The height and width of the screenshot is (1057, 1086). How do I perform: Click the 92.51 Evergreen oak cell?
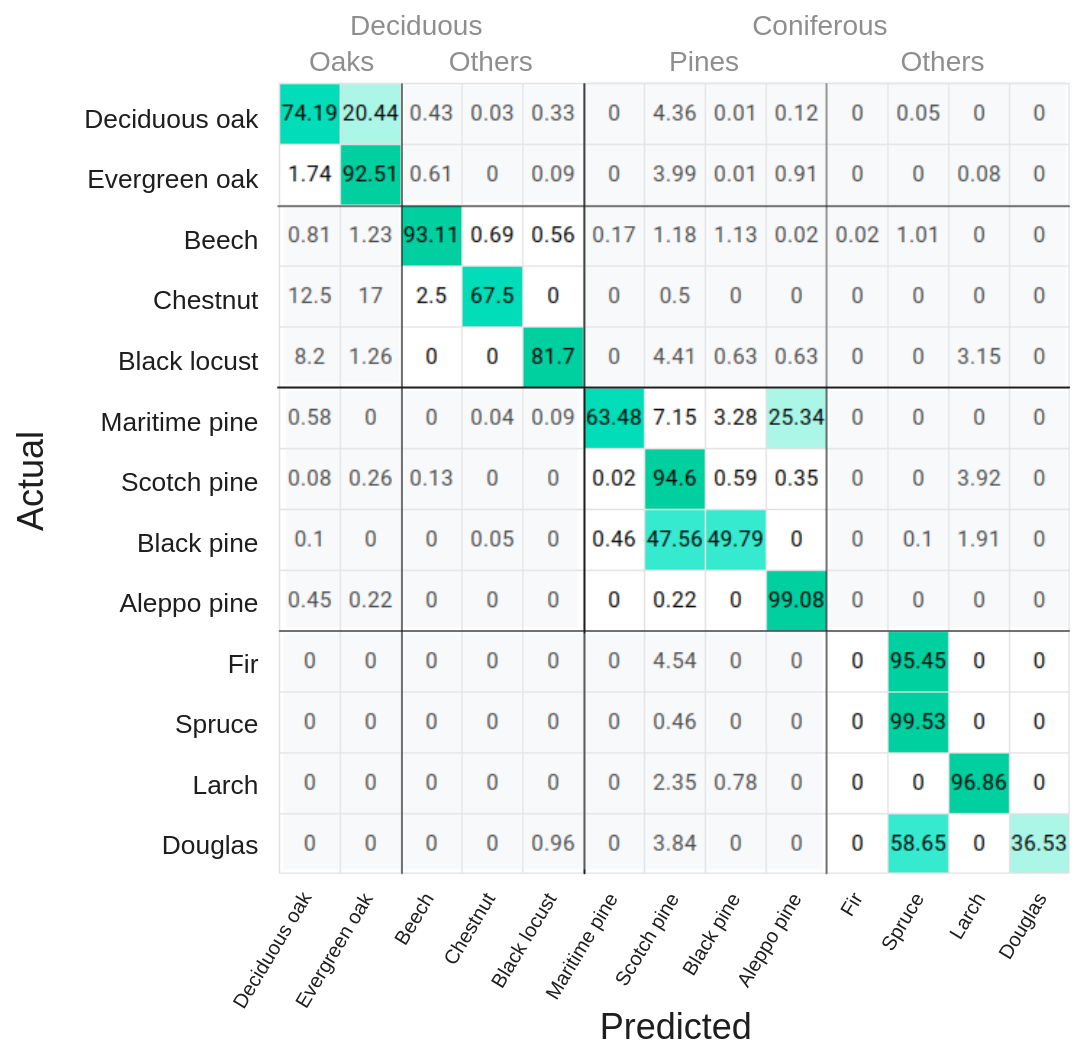pyautogui.click(x=370, y=174)
